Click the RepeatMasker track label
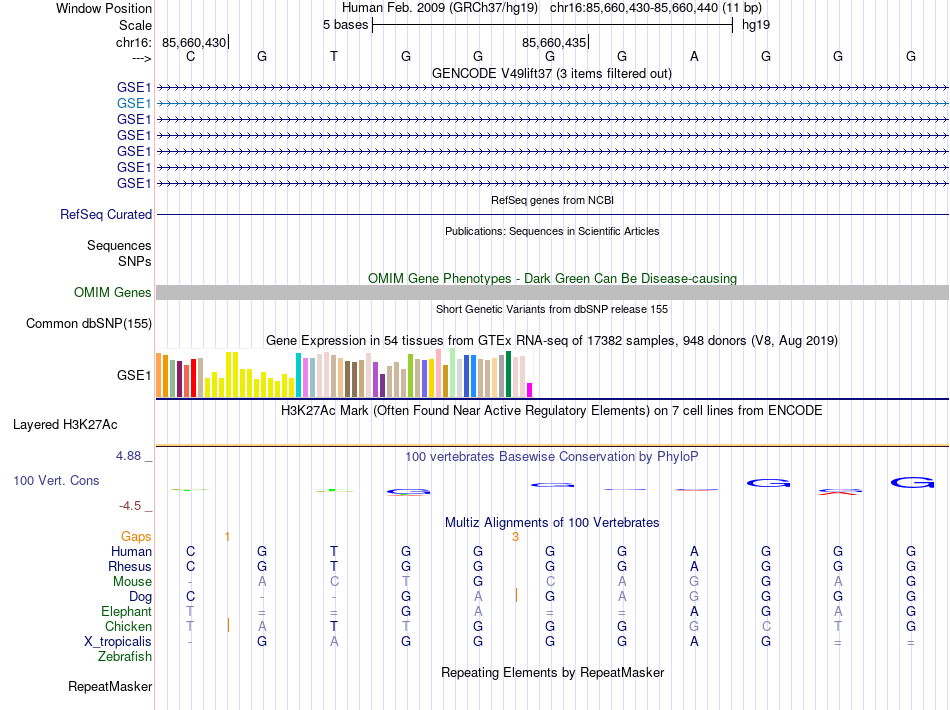950x710 pixels. [110, 687]
